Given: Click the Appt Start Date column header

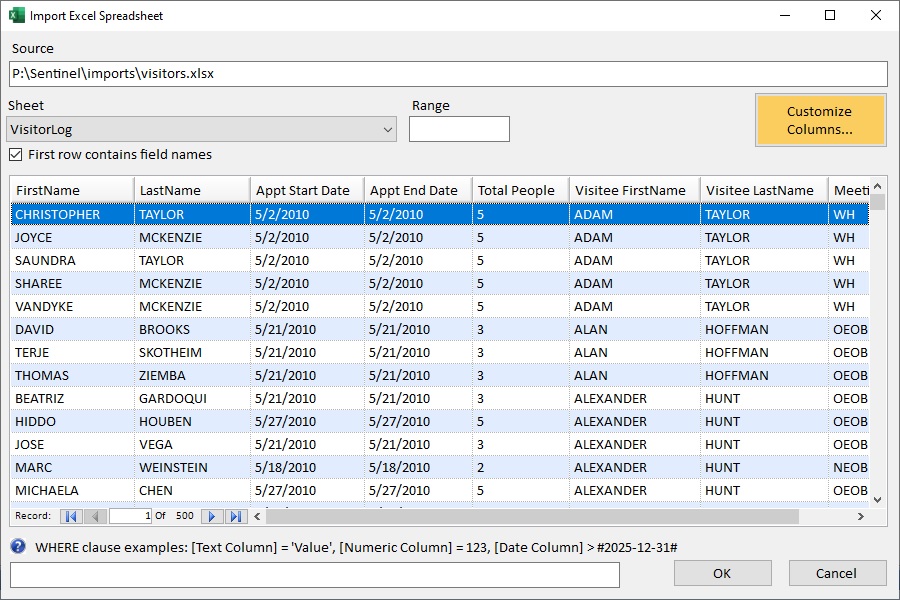Looking at the screenshot, I should (307, 191).
